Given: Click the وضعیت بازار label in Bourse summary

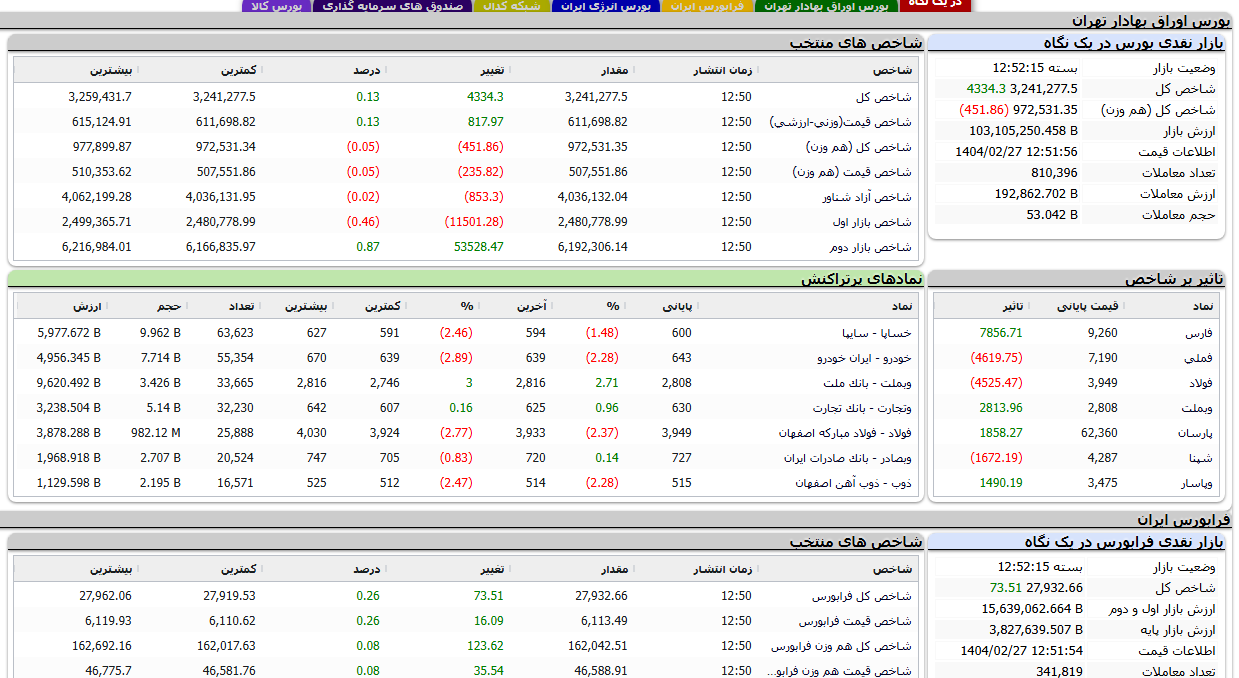Looking at the screenshot, I should click(1183, 68).
